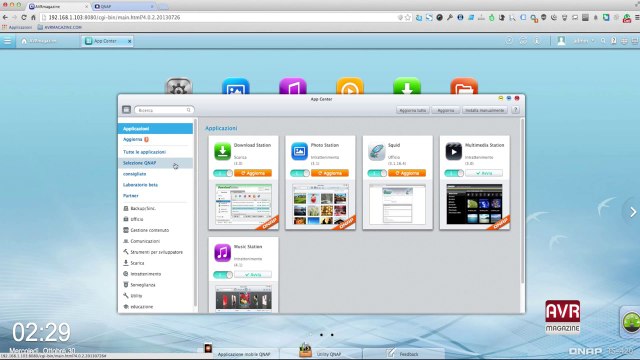Open purple Music Station desktop icon behind App Center
Image resolution: width=640 pixels, height=360 pixels.
(x=293, y=86)
